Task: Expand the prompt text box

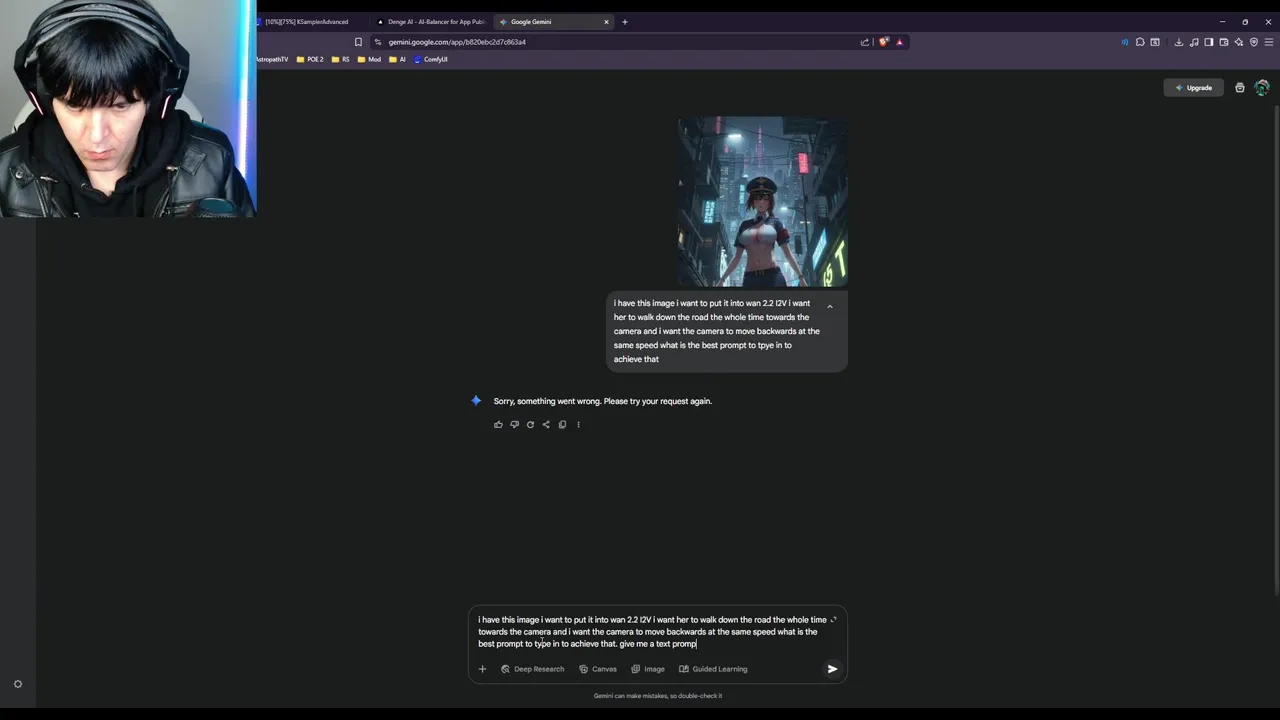Action: tap(833, 620)
